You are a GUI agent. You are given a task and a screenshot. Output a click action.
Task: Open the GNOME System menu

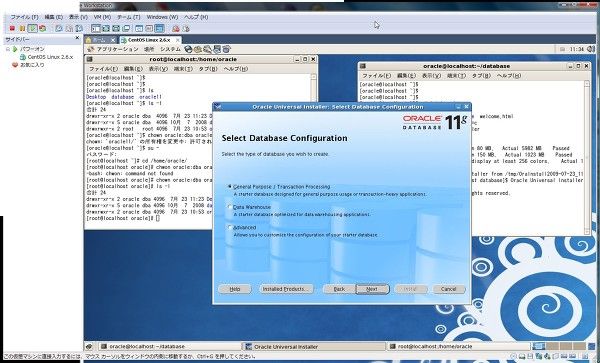[170, 49]
